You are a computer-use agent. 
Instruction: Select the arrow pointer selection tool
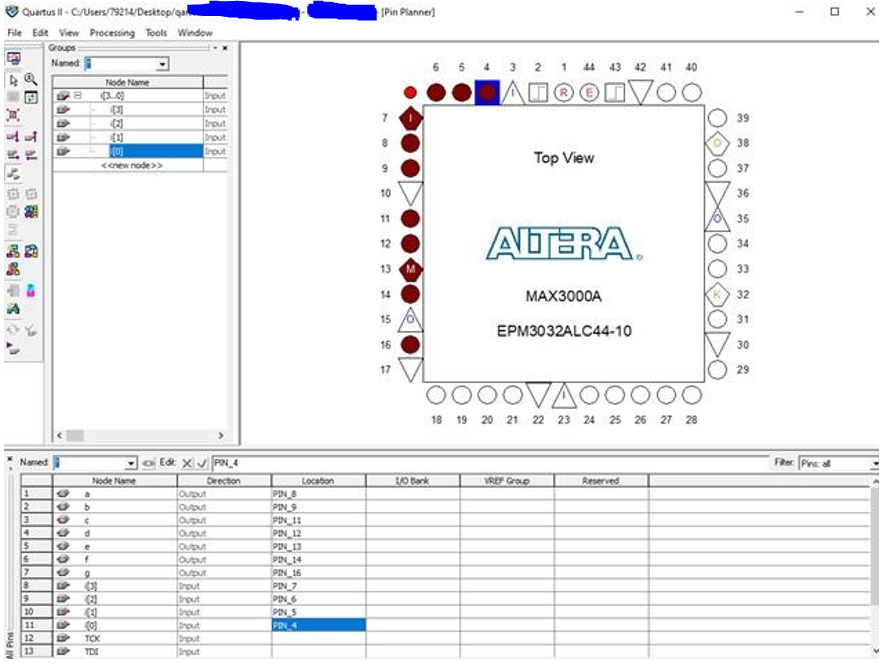(x=14, y=80)
